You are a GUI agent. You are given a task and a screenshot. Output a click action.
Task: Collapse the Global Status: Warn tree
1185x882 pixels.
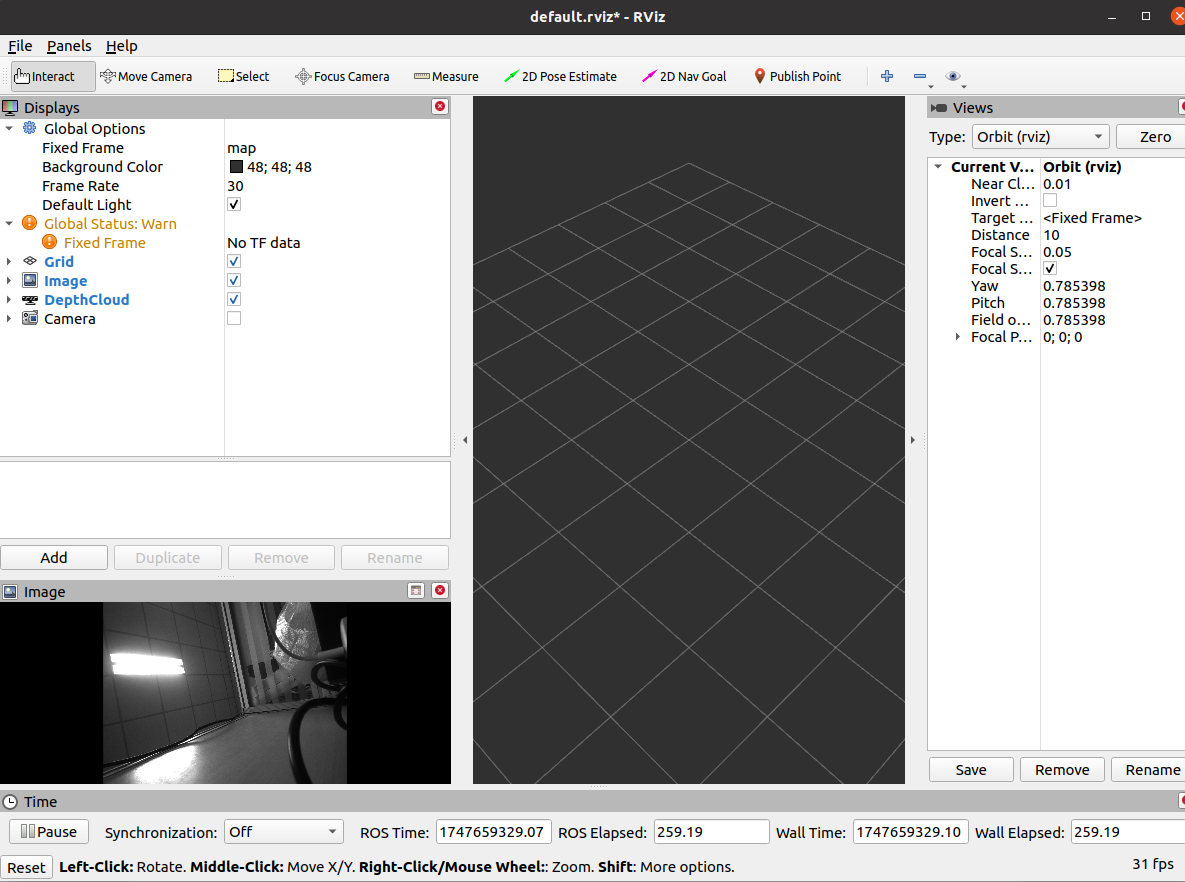9,224
